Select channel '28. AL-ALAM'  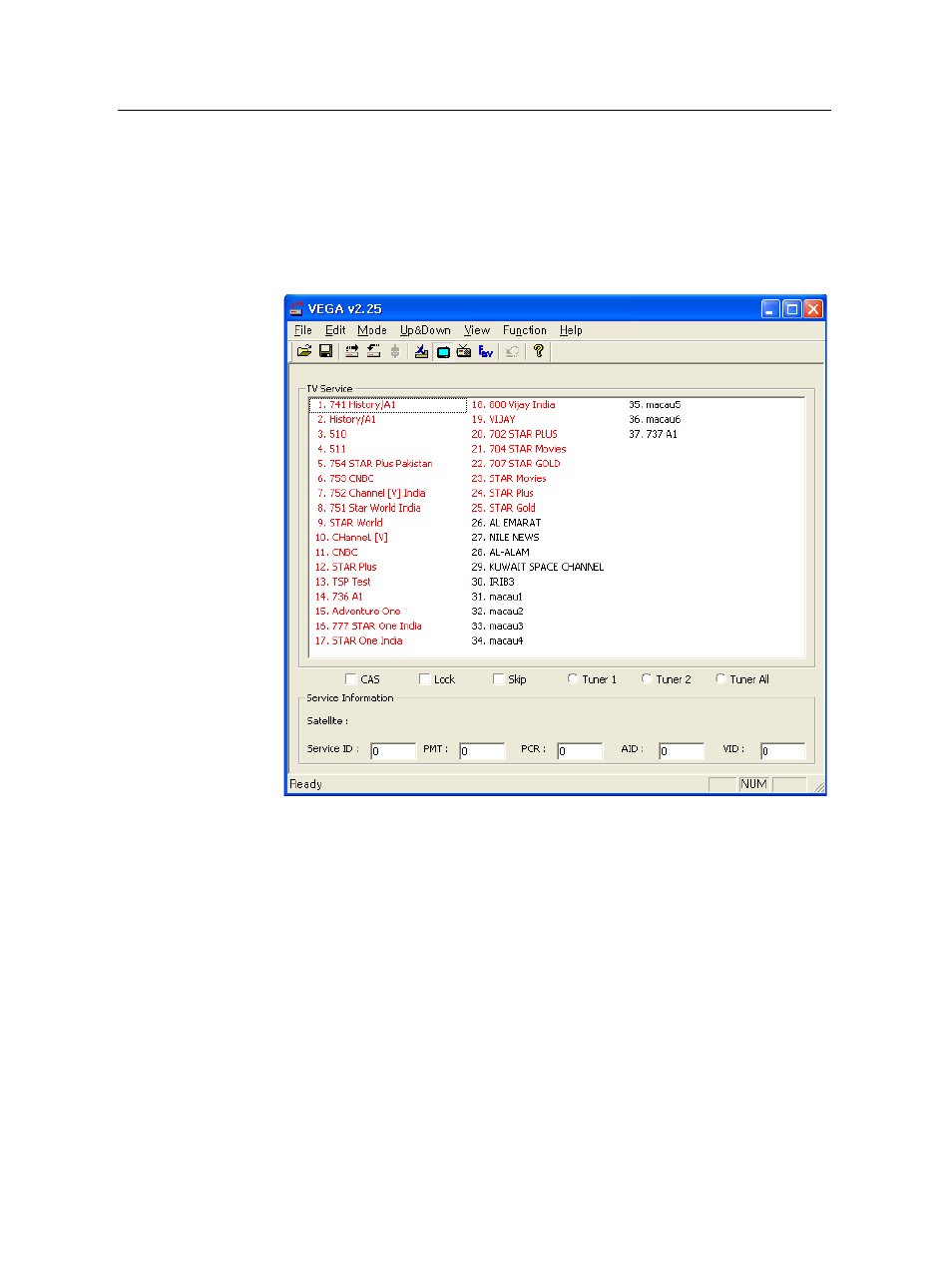tap(501, 553)
